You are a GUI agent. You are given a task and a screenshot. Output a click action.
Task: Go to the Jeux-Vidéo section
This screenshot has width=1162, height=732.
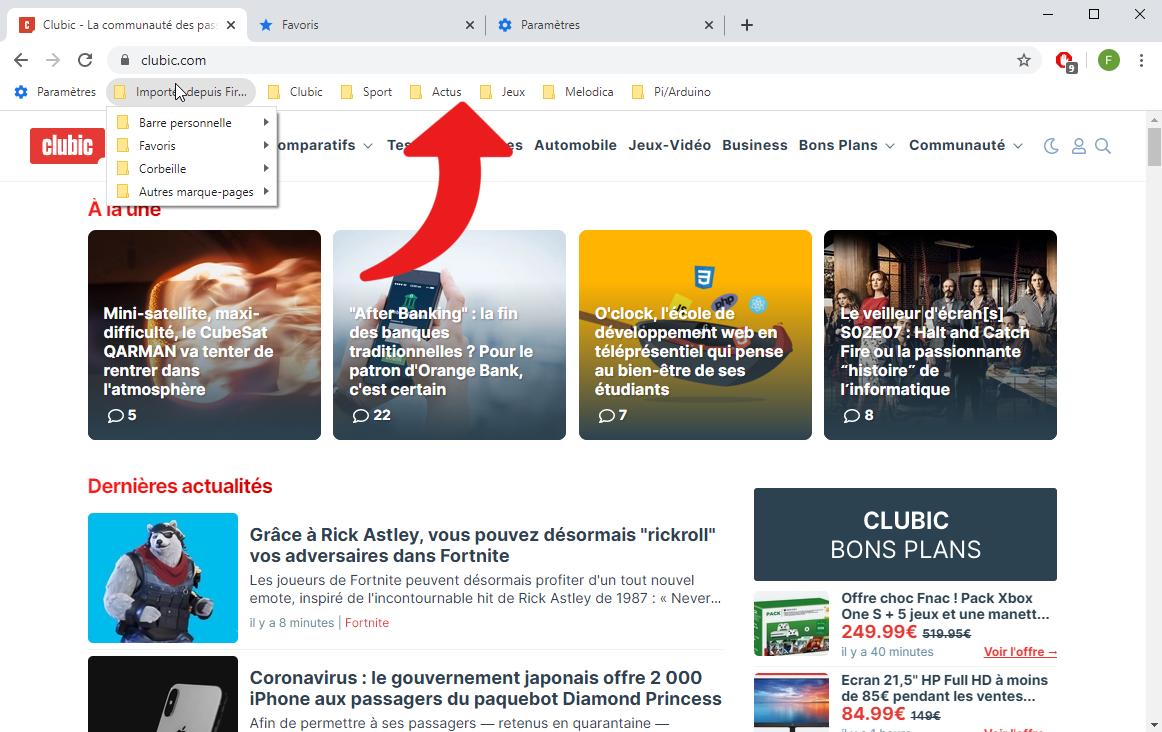point(669,145)
